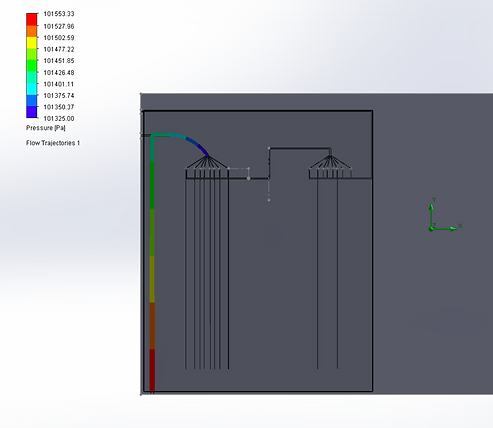Click the 101401.11 legend value
Screen dimensions: 493x428
59,84
